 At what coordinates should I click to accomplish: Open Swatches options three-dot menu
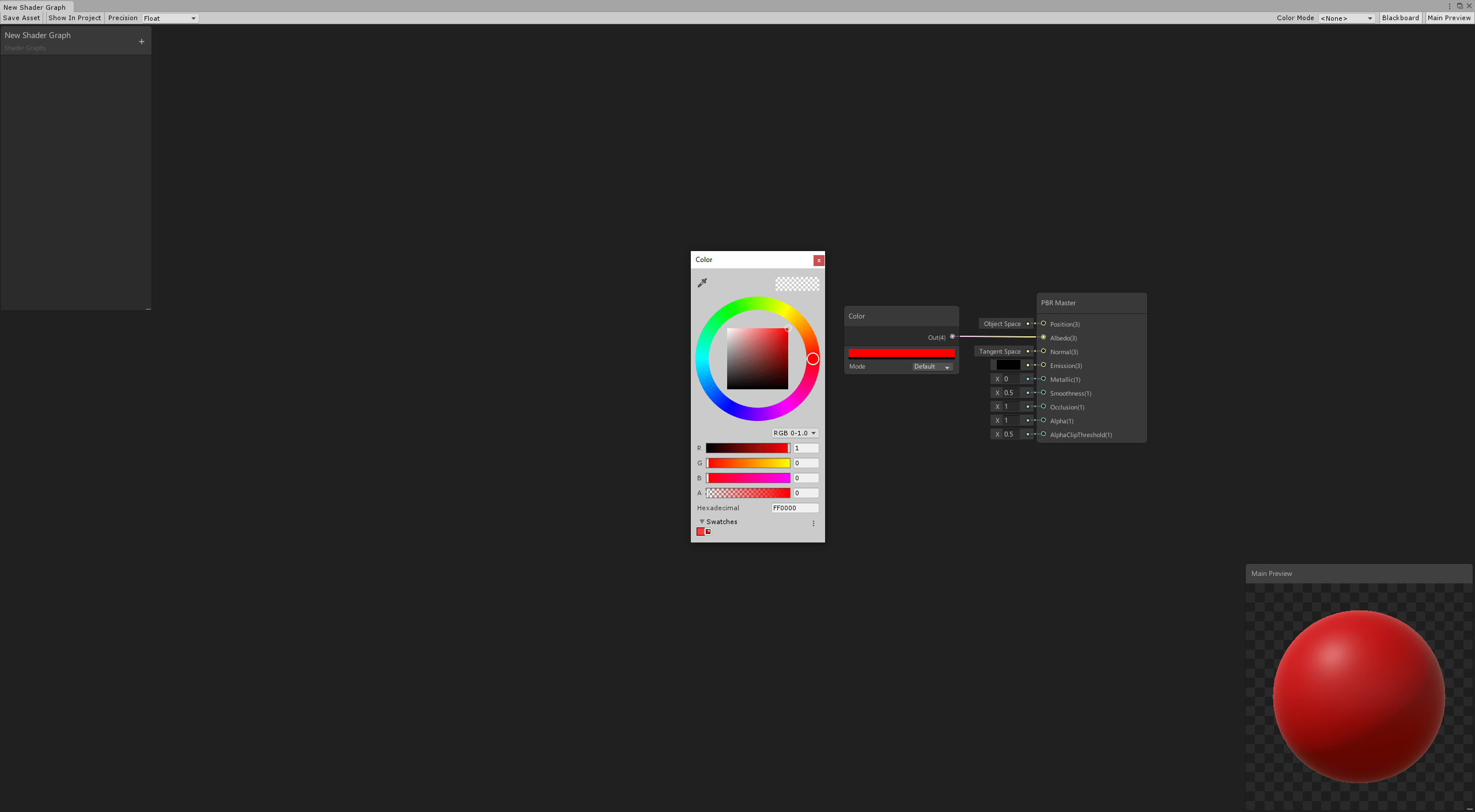click(813, 523)
